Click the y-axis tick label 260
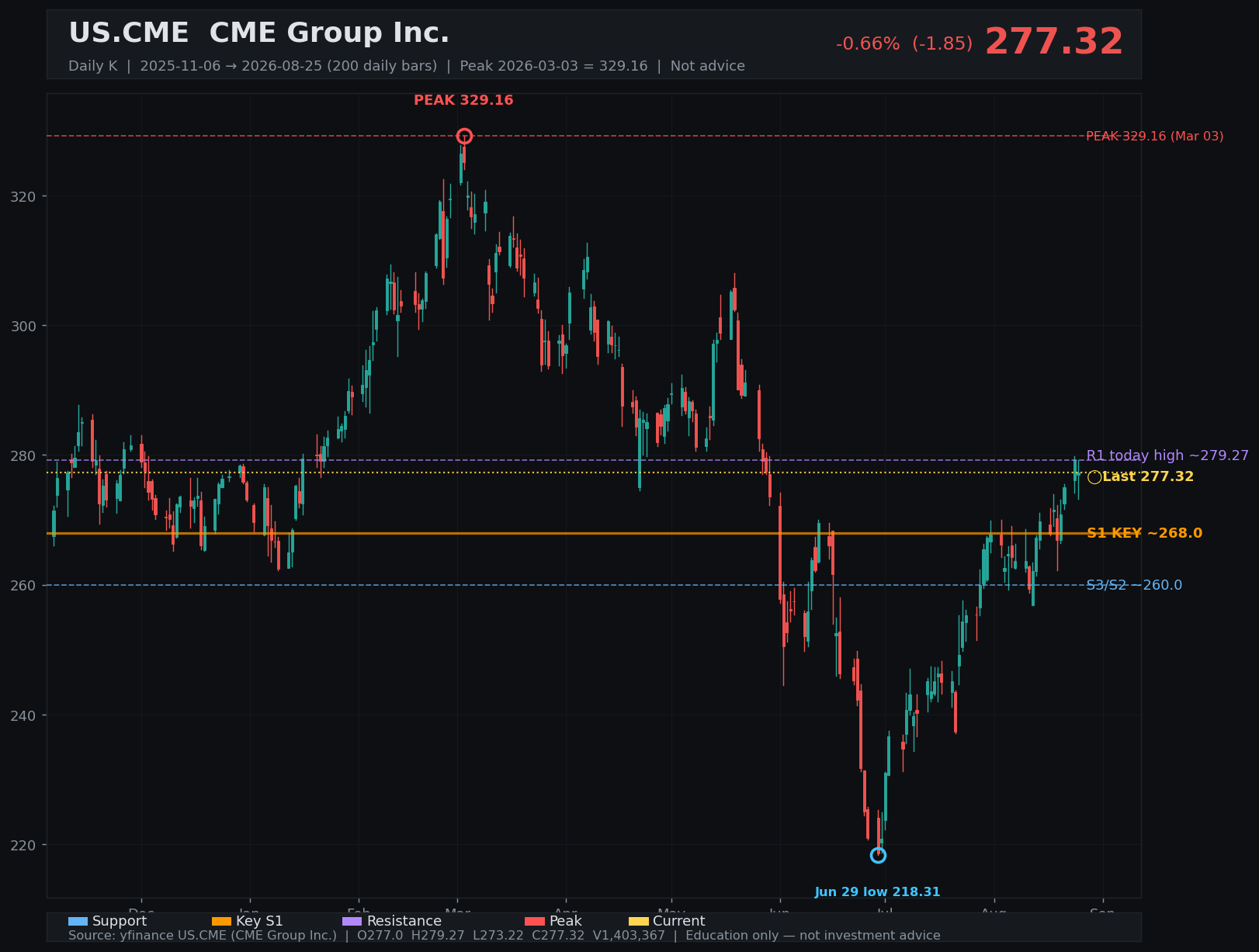The width and height of the screenshot is (1259, 952). [x=23, y=586]
